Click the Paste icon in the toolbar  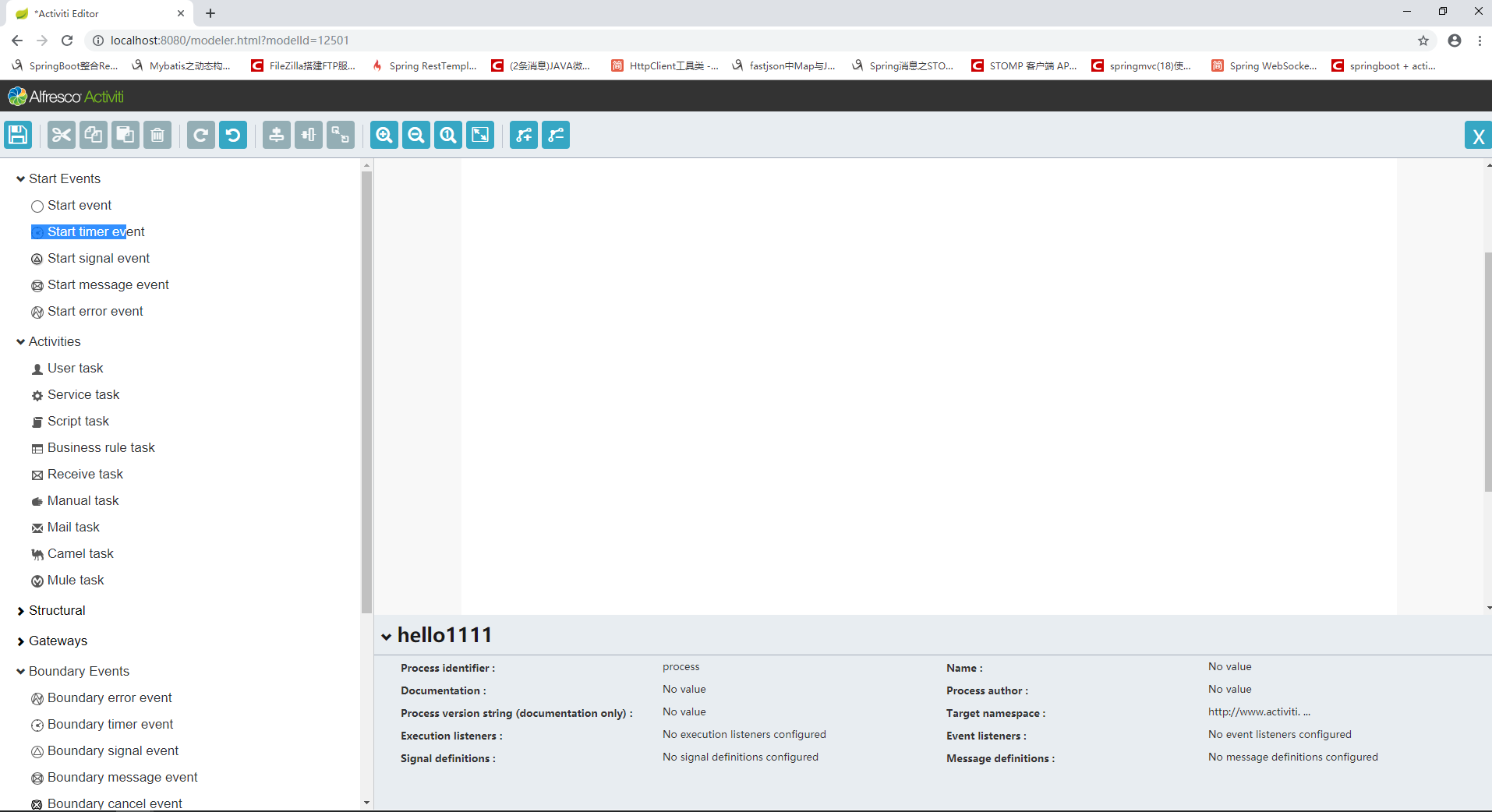(x=125, y=135)
